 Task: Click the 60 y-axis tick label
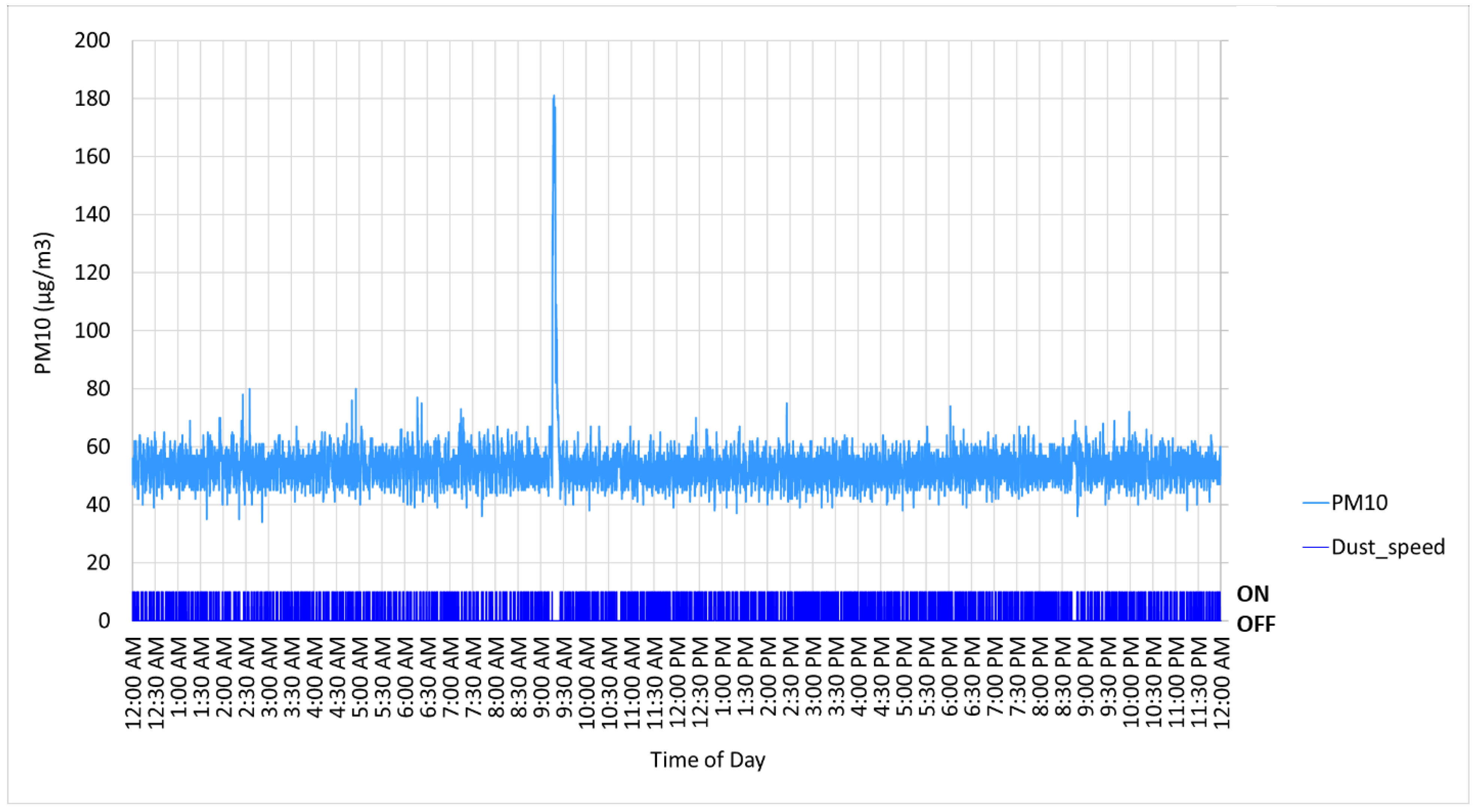pos(98,447)
